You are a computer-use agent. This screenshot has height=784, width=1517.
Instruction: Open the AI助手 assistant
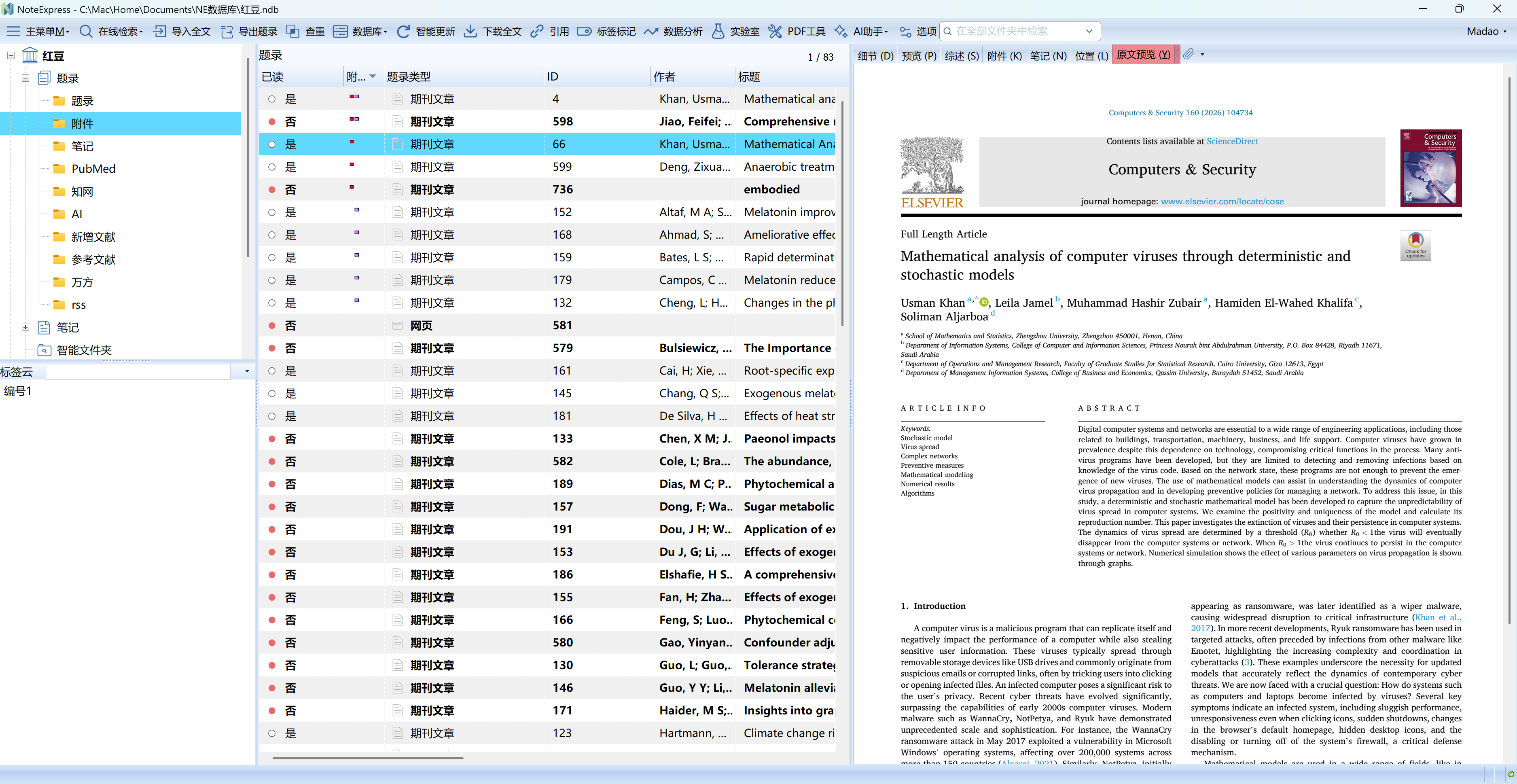[861, 31]
